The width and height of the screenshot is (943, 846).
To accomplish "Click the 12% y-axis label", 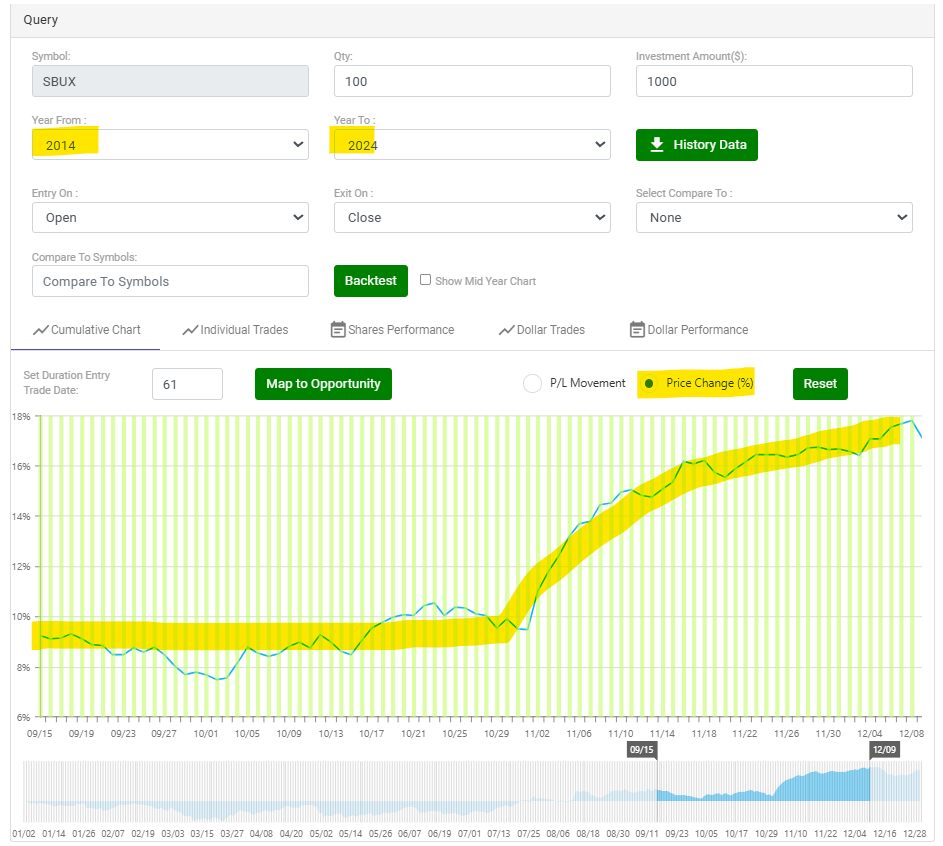I will [x=21, y=566].
